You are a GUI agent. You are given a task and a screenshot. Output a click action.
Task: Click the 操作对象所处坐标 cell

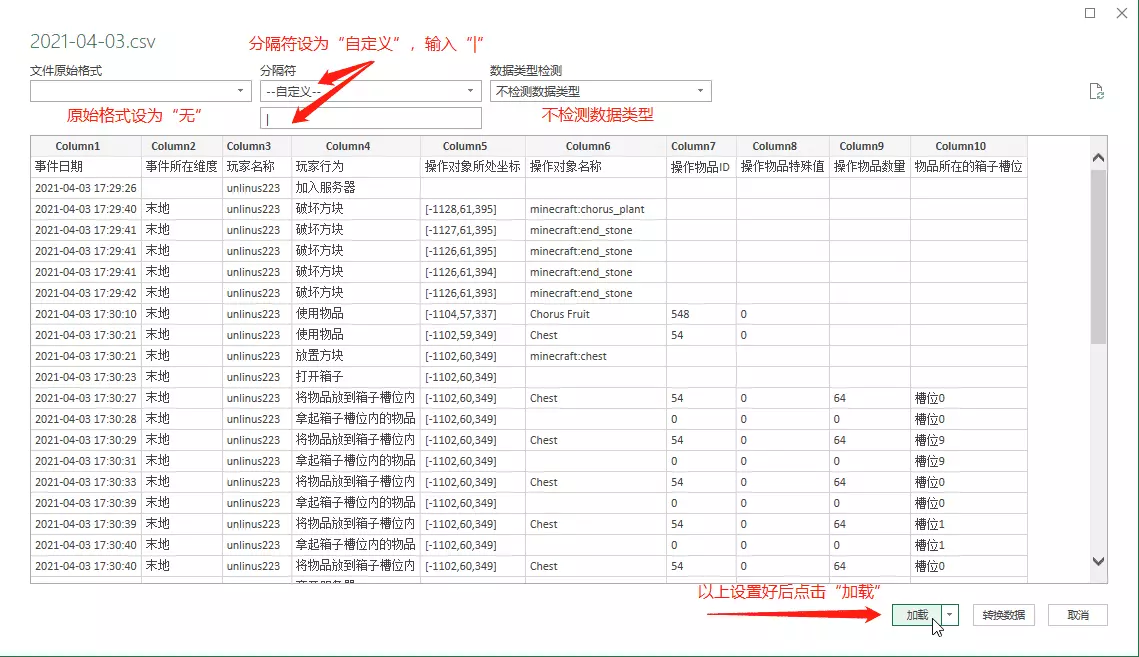473,166
